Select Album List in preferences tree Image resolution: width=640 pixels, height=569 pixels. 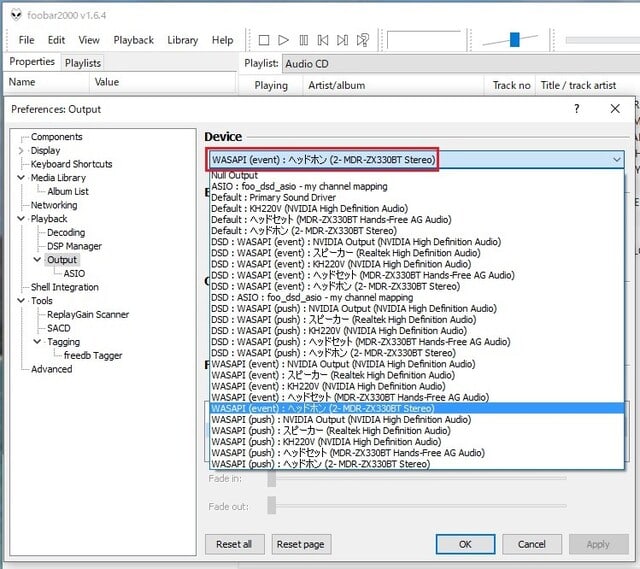tap(68, 191)
